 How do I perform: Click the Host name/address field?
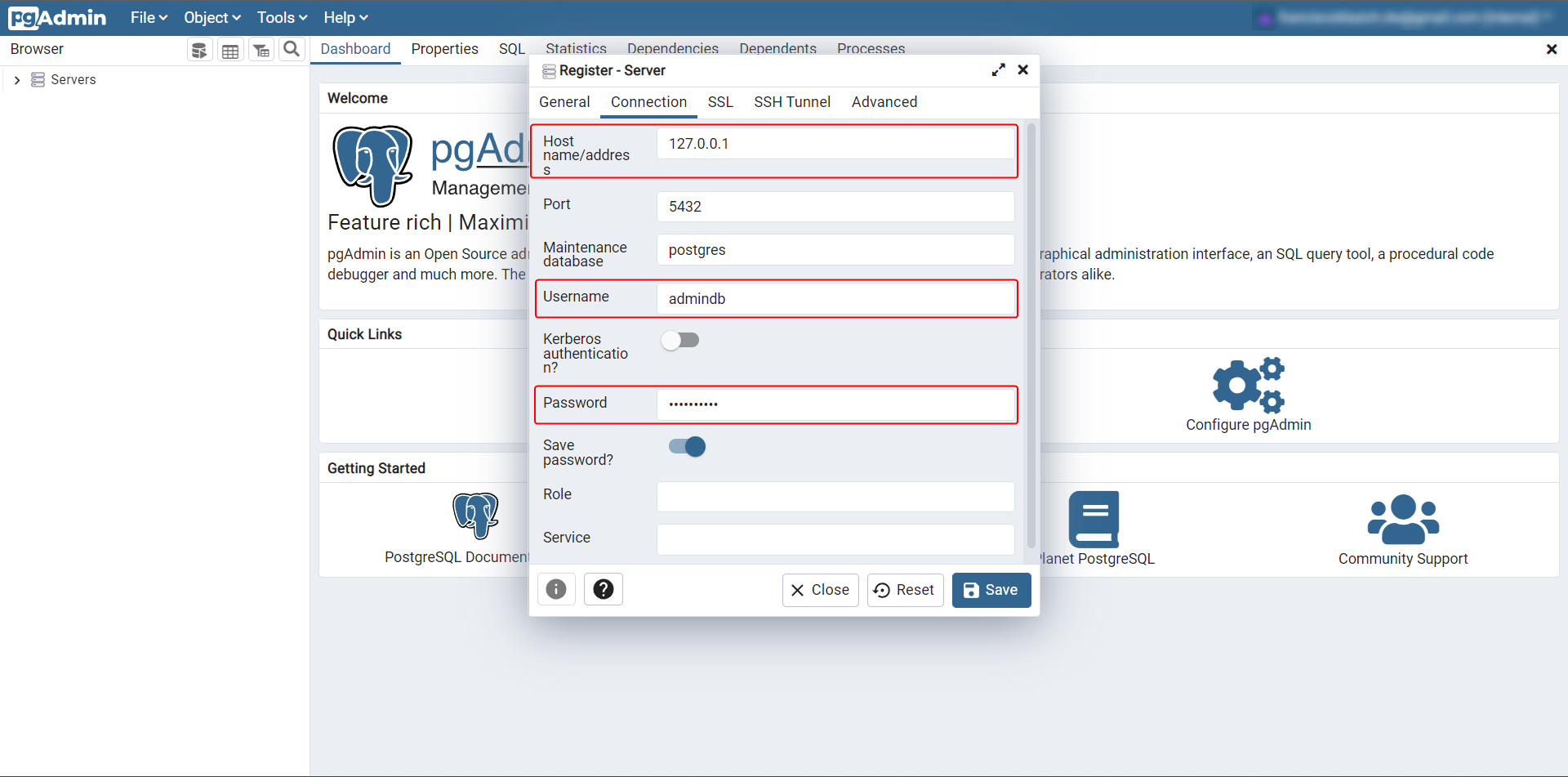[x=835, y=144]
